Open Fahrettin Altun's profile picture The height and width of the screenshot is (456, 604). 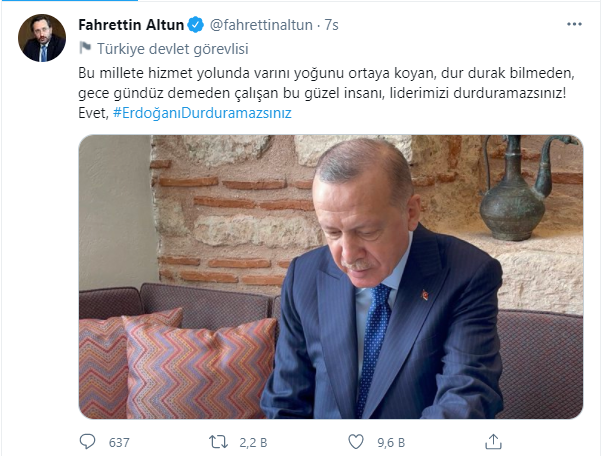pyautogui.click(x=42, y=38)
